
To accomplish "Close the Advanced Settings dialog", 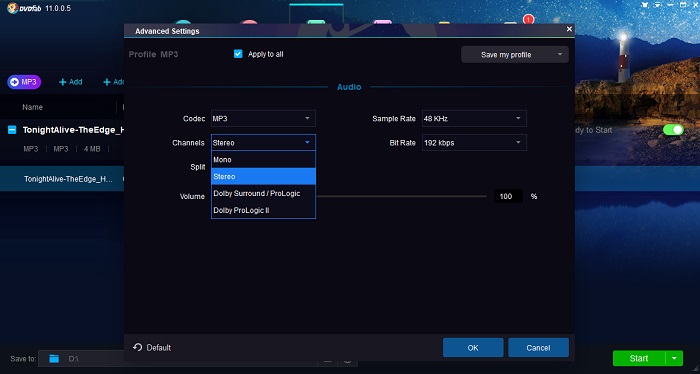I will [569, 29].
